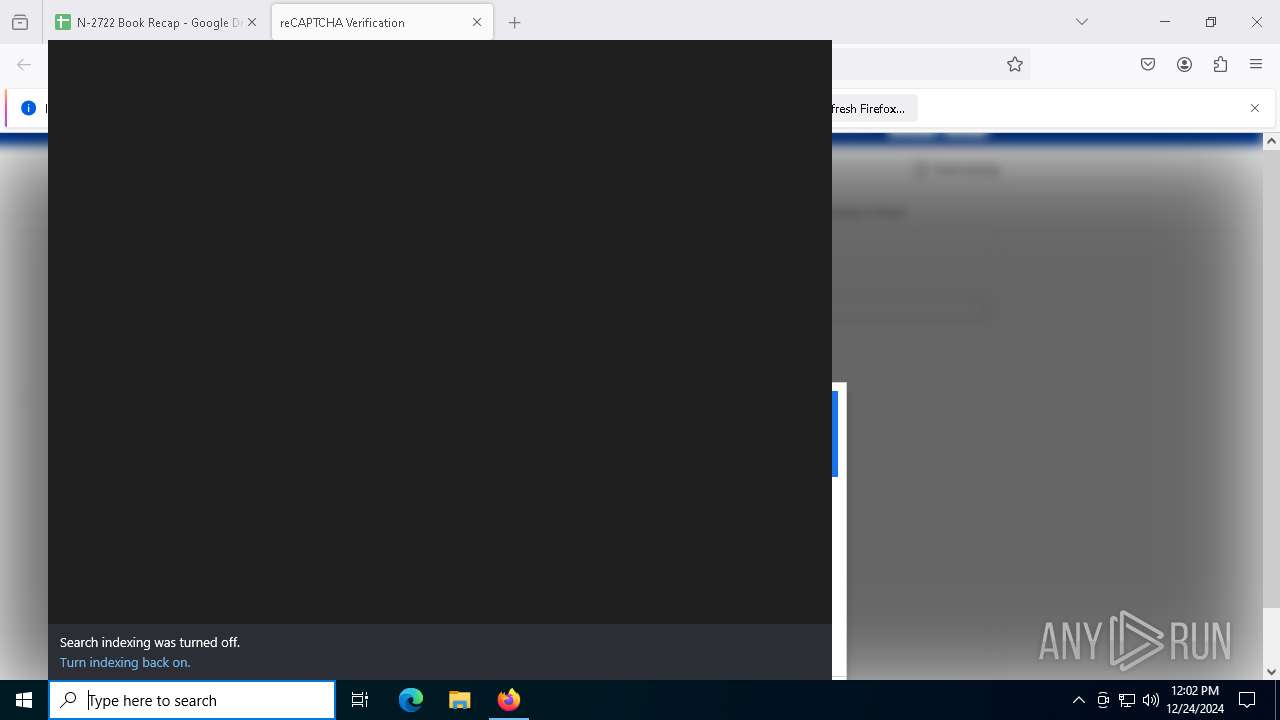Click the notification info icon
1280x720 pixels.
pyautogui.click(x=28, y=108)
